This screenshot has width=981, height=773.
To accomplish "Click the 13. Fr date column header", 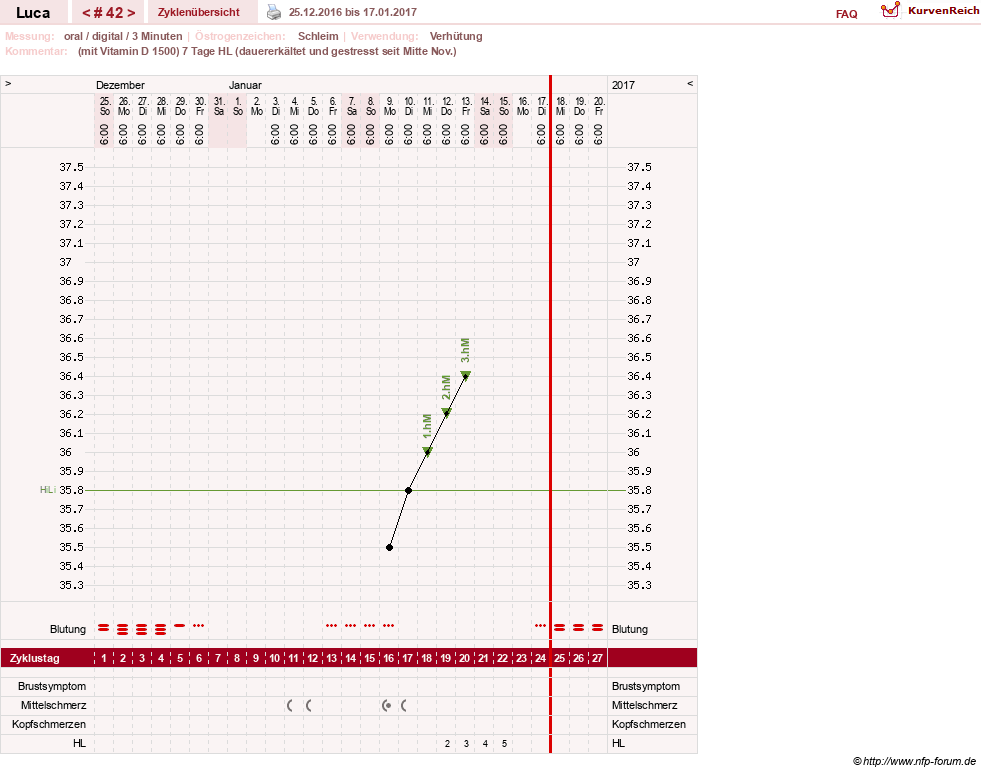I will tap(465, 106).
